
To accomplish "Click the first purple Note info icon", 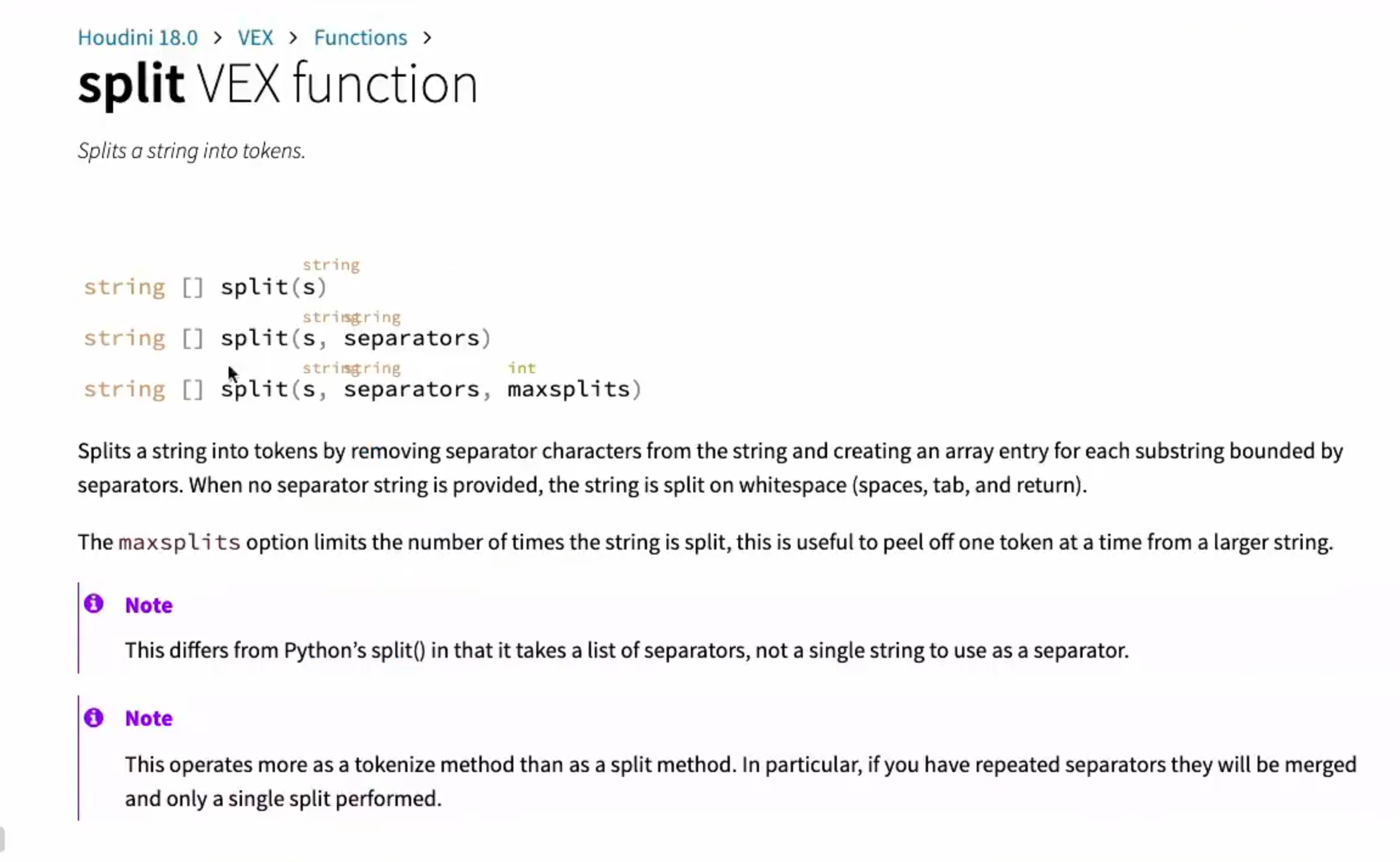I will click(x=94, y=604).
